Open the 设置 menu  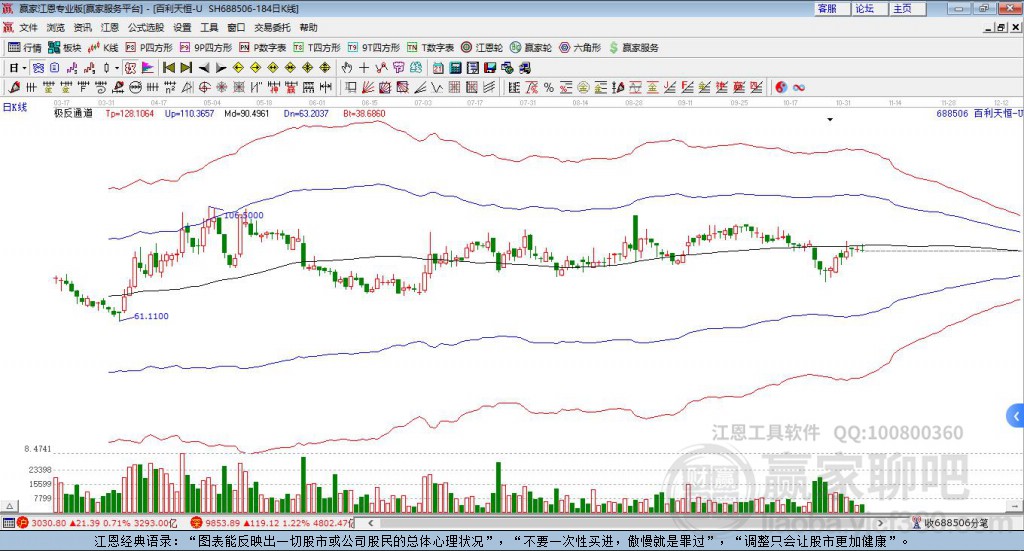click(x=182, y=27)
